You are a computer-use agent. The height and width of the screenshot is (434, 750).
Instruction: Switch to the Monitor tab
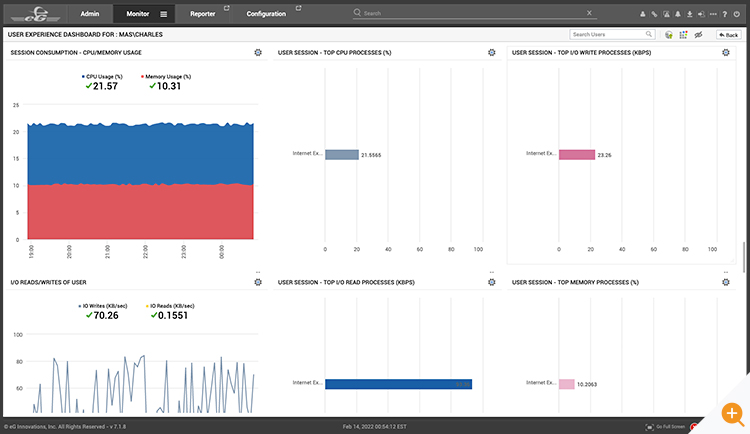(138, 14)
